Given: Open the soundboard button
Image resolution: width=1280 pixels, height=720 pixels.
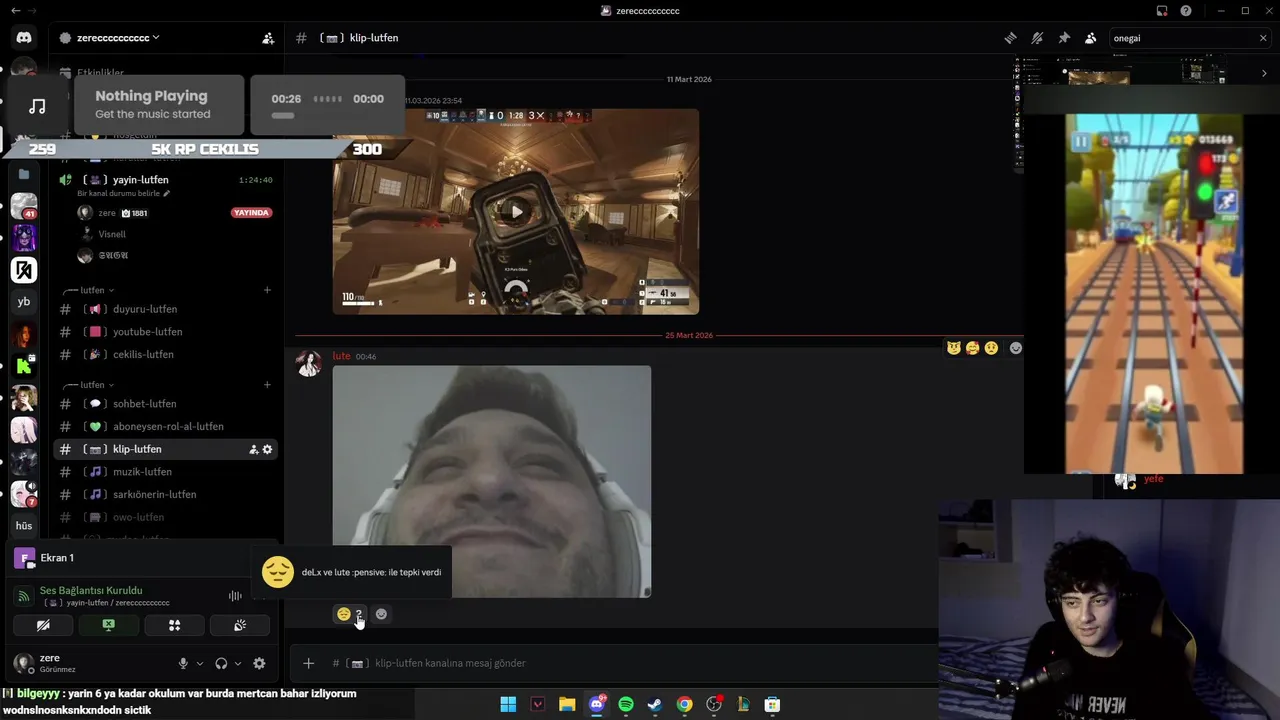Looking at the screenshot, I should (240, 625).
